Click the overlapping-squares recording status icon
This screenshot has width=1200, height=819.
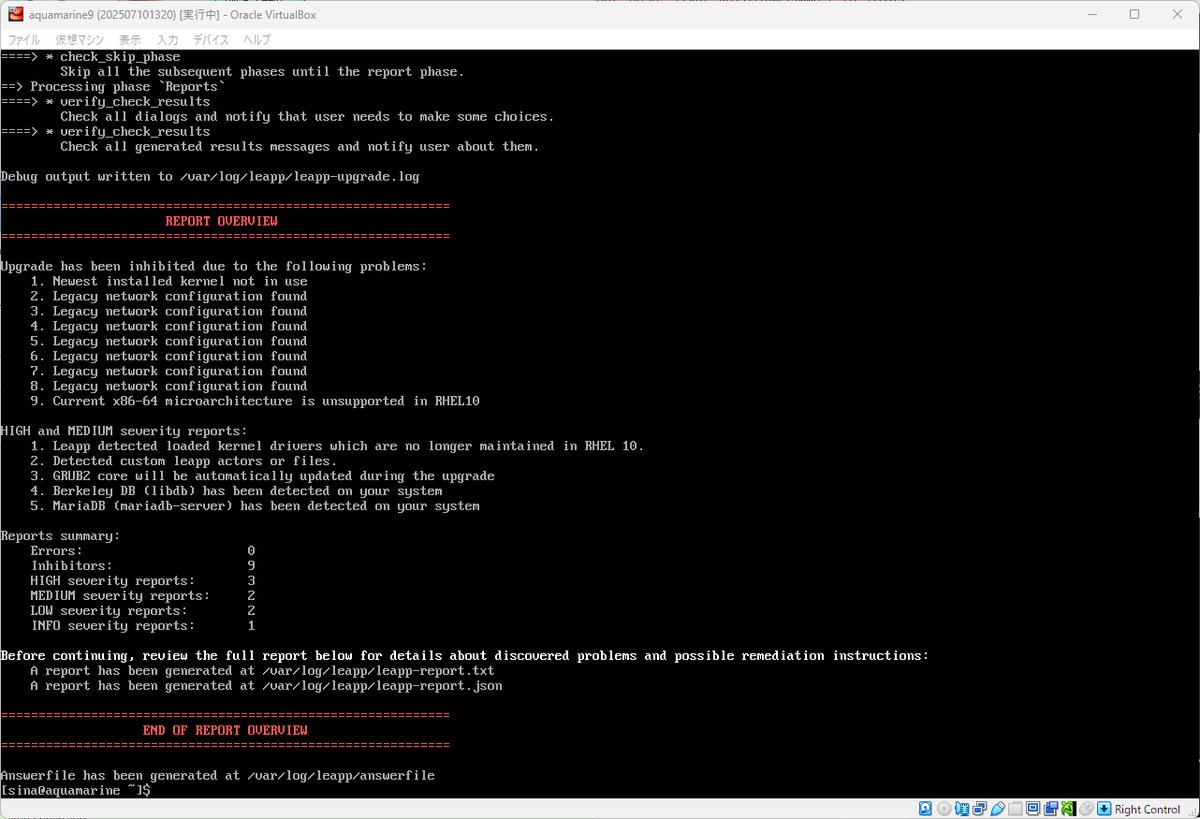click(x=1051, y=809)
